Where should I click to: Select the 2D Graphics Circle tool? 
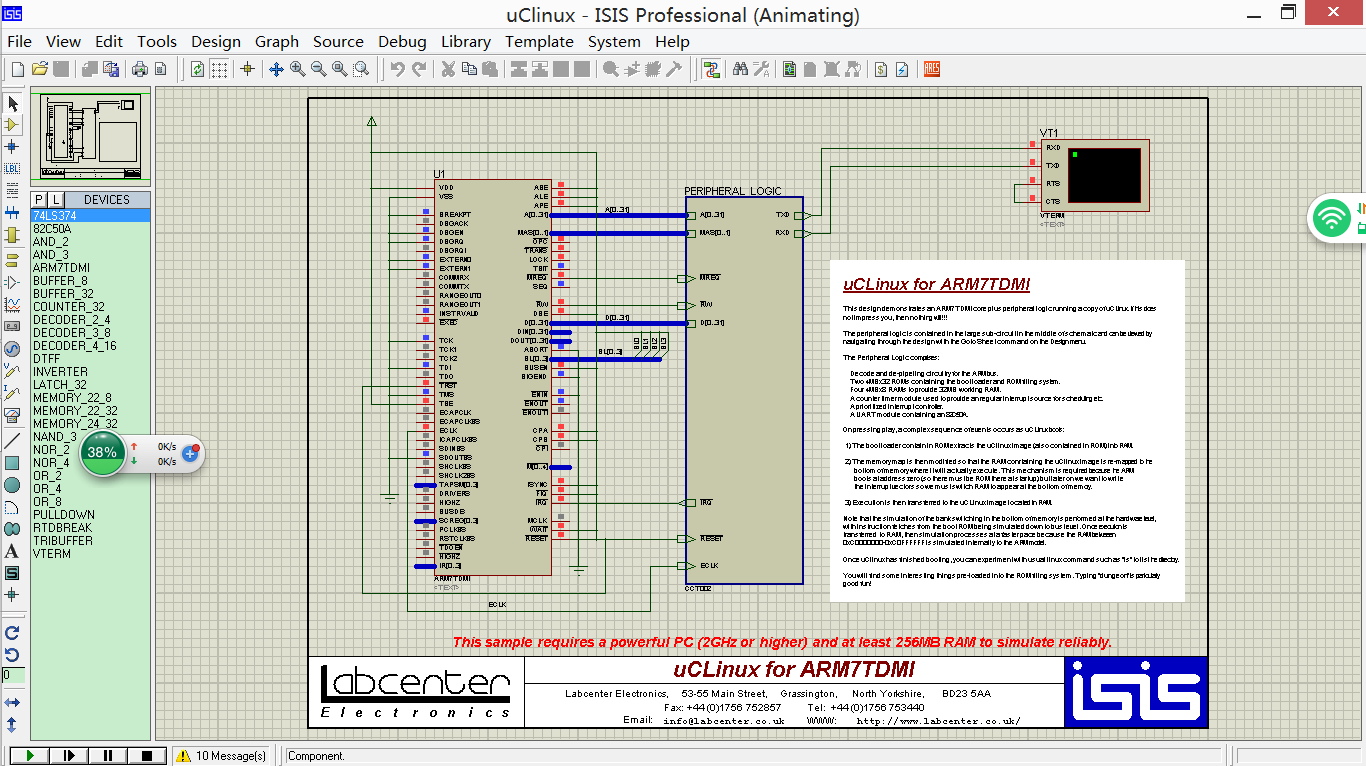(12, 484)
